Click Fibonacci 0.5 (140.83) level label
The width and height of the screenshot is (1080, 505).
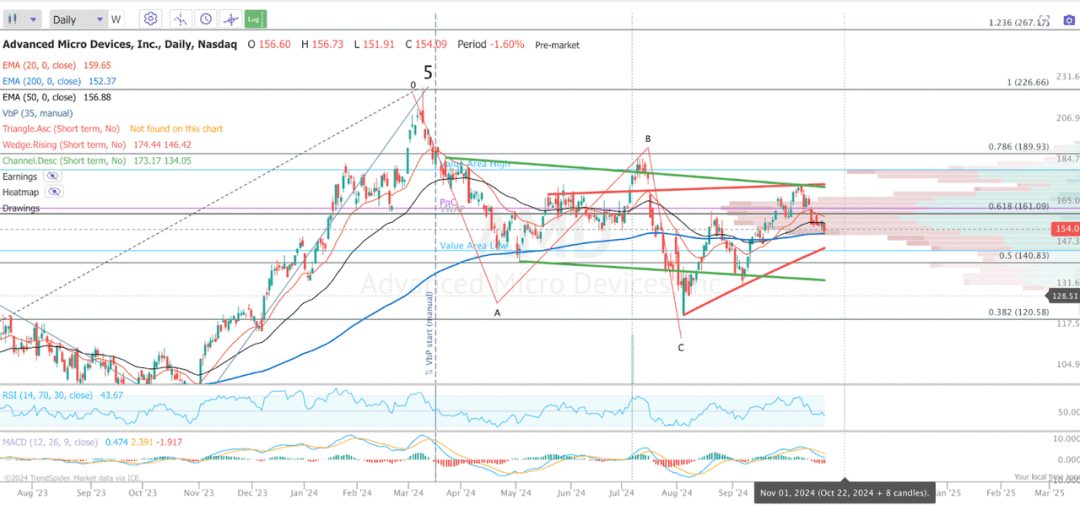tap(1024, 256)
